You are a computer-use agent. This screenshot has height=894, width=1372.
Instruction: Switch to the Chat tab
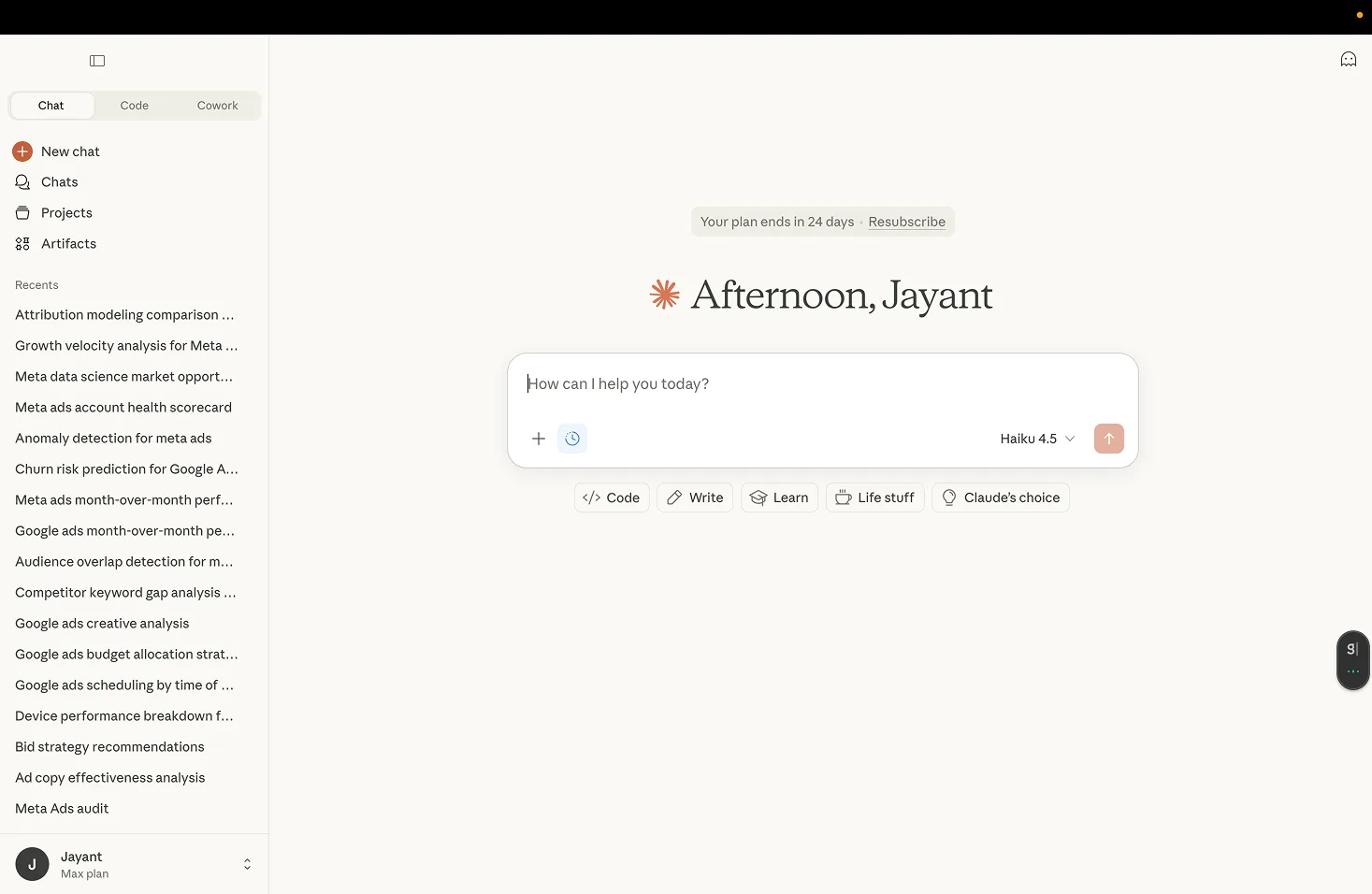click(x=51, y=106)
